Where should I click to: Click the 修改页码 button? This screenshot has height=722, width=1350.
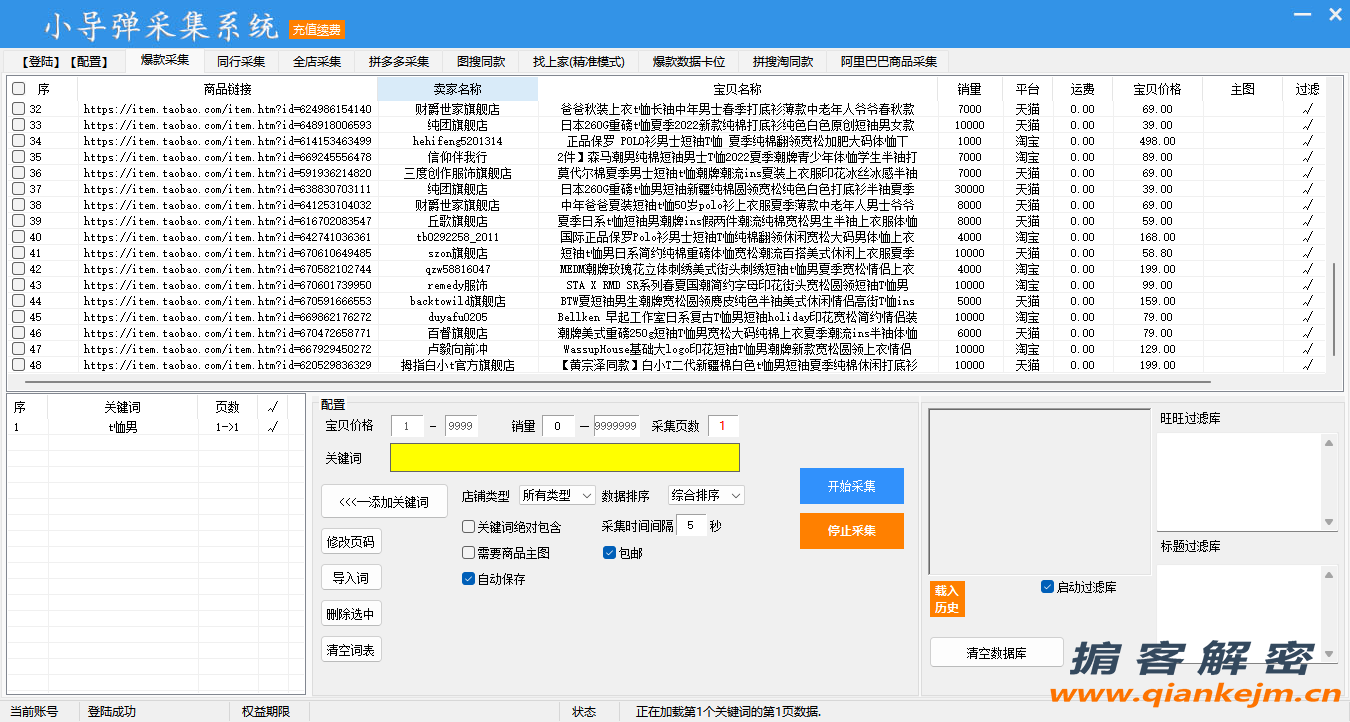[351, 542]
